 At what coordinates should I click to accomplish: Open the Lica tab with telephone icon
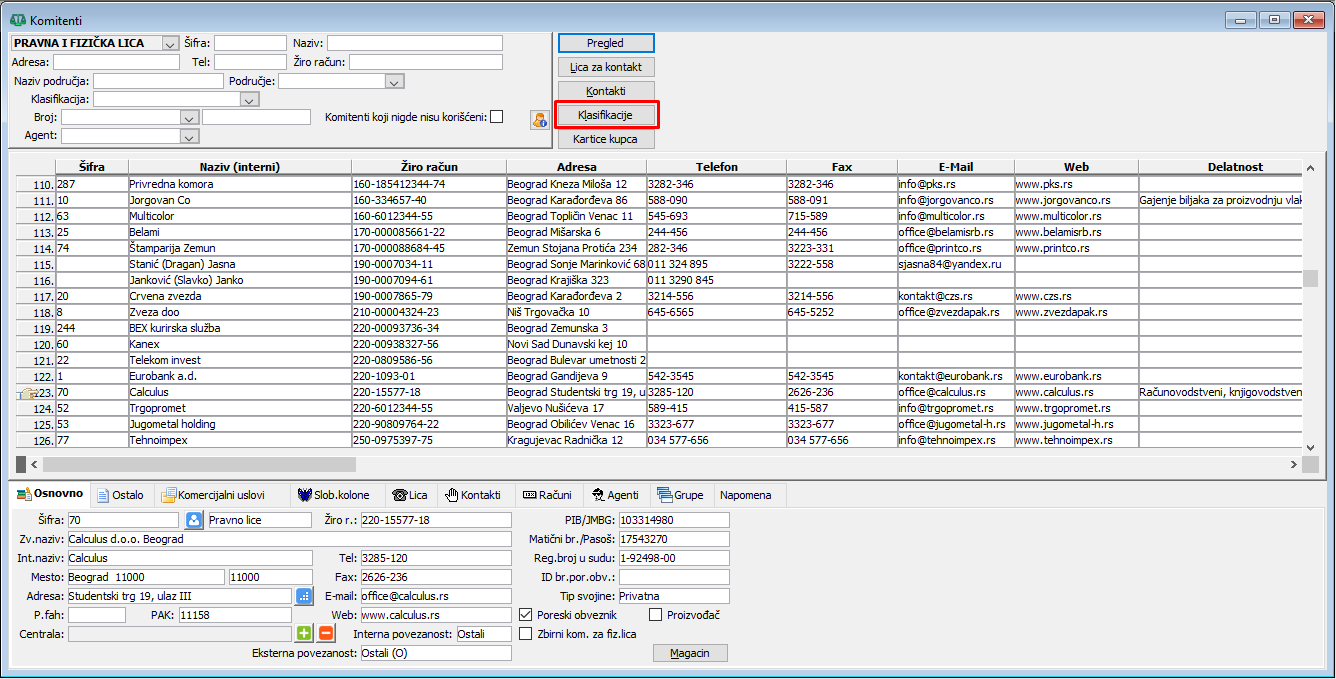(410, 495)
